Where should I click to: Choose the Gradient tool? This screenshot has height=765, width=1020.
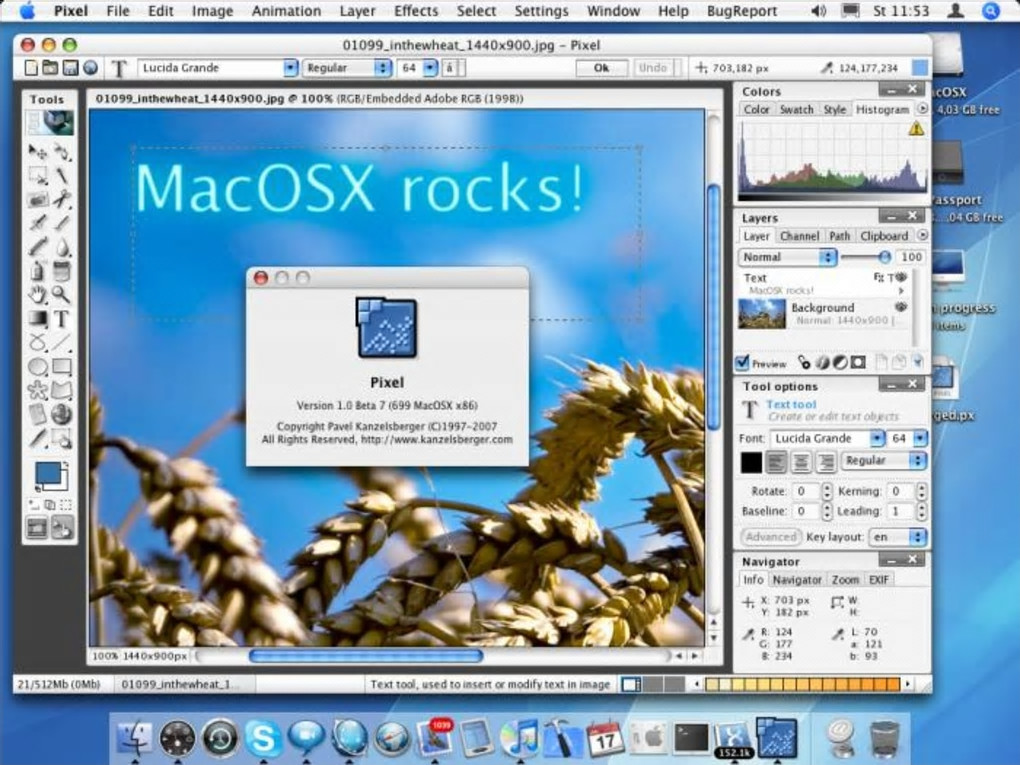click(x=37, y=319)
